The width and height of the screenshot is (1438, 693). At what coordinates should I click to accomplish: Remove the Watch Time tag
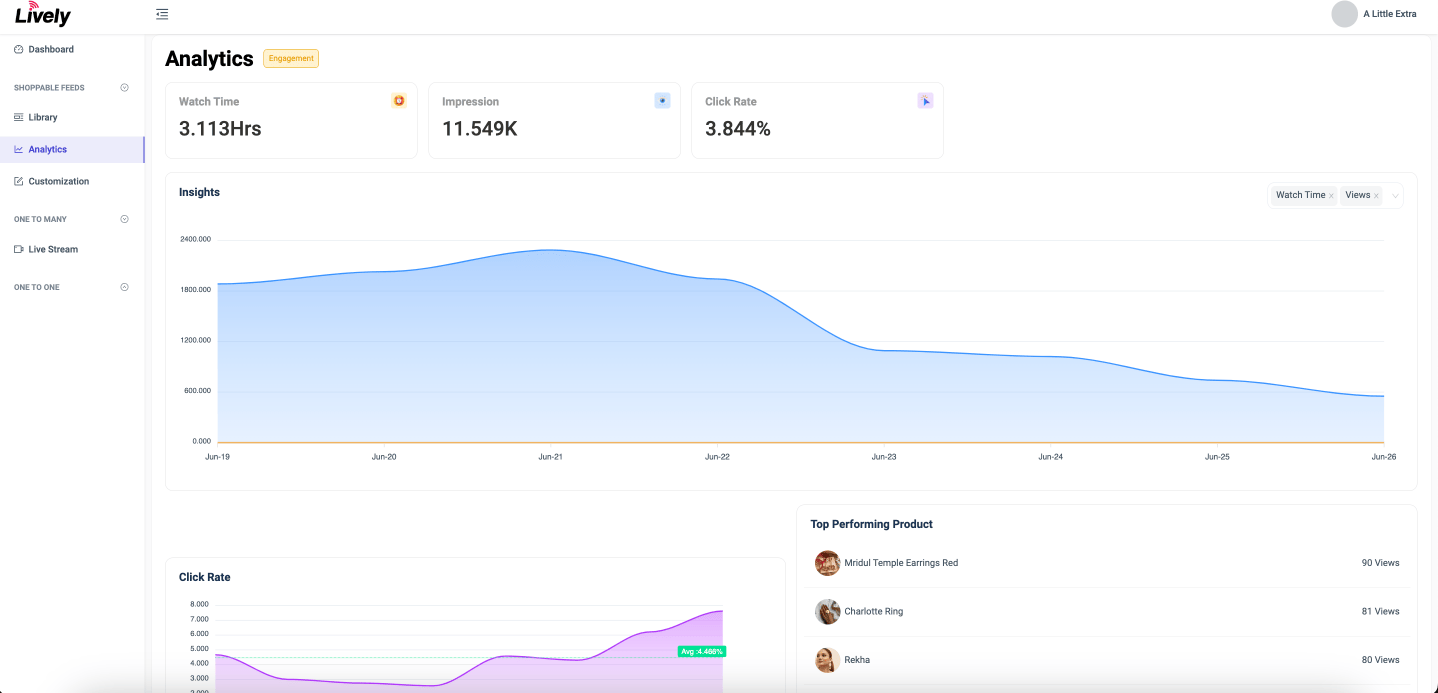coord(1331,196)
